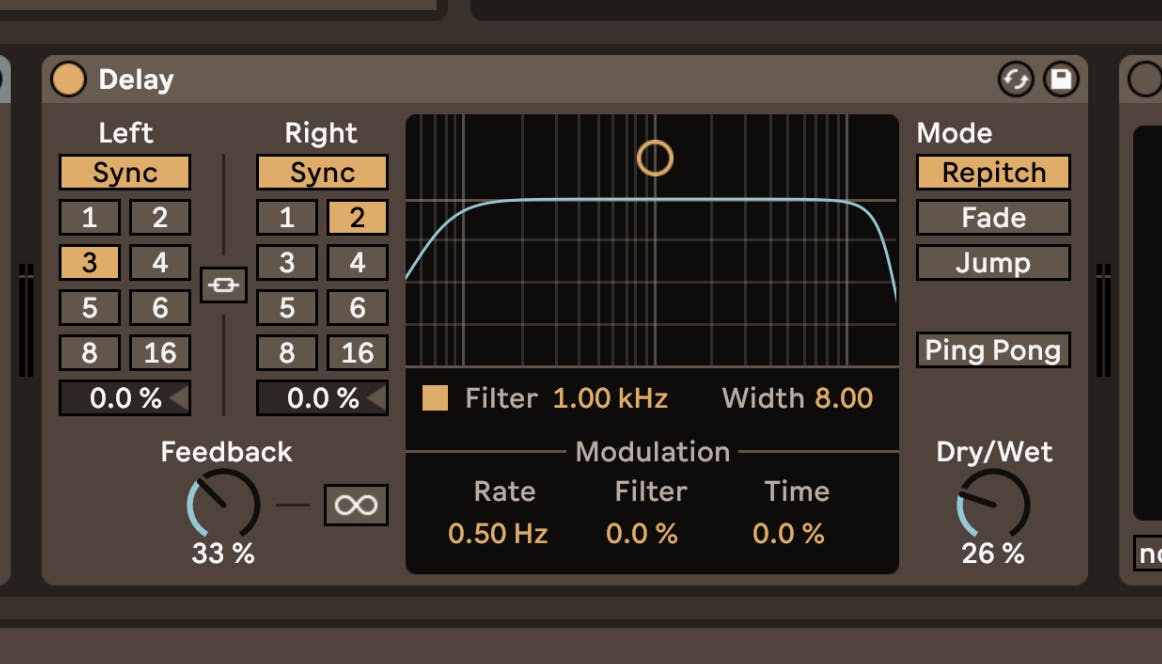The height and width of the screenshot is (664, 1162).
Task: Choose Fade transition mode
Action: [993, 217]
